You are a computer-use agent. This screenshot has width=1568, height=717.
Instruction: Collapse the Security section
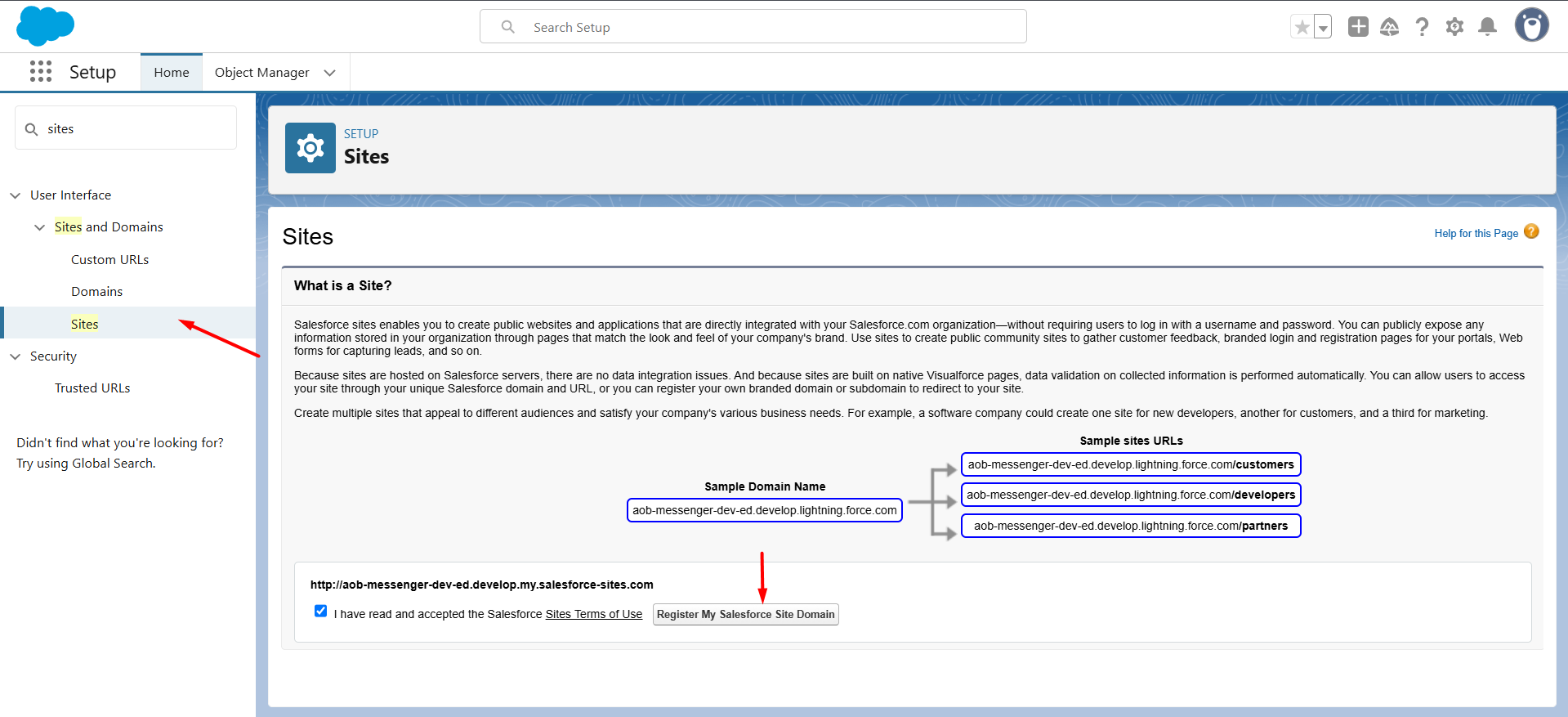(16, 356)
